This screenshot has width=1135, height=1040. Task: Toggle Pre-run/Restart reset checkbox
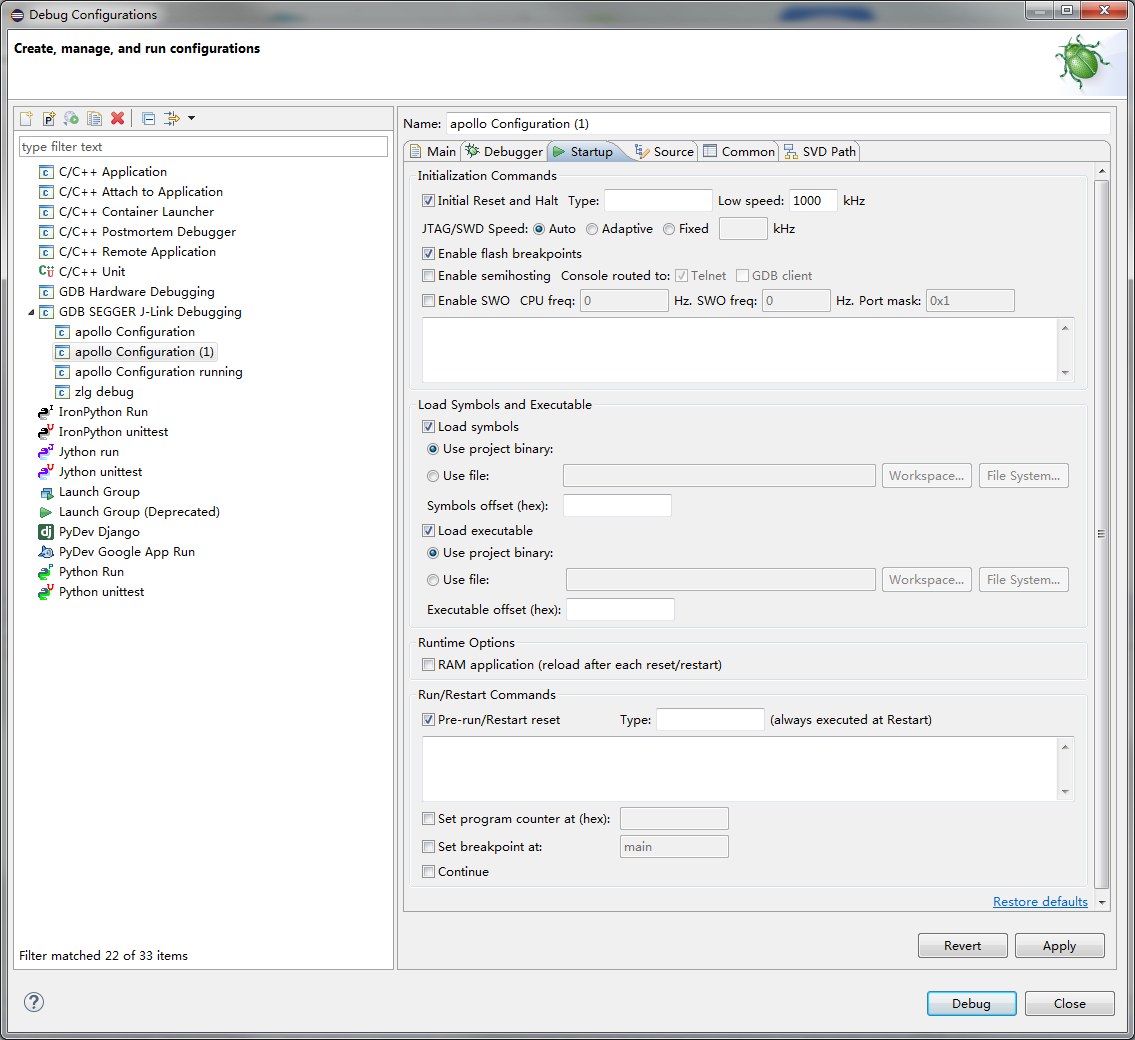[429, 720]
